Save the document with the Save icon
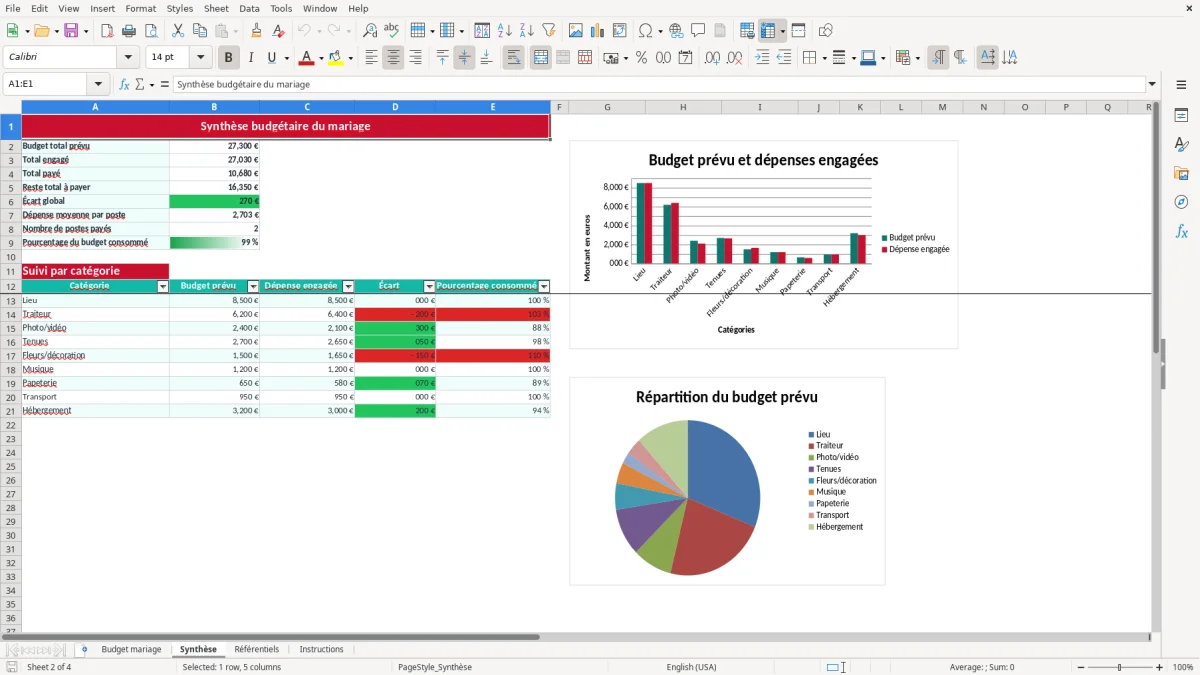1200x675 pixels. [x=71, y=31]
